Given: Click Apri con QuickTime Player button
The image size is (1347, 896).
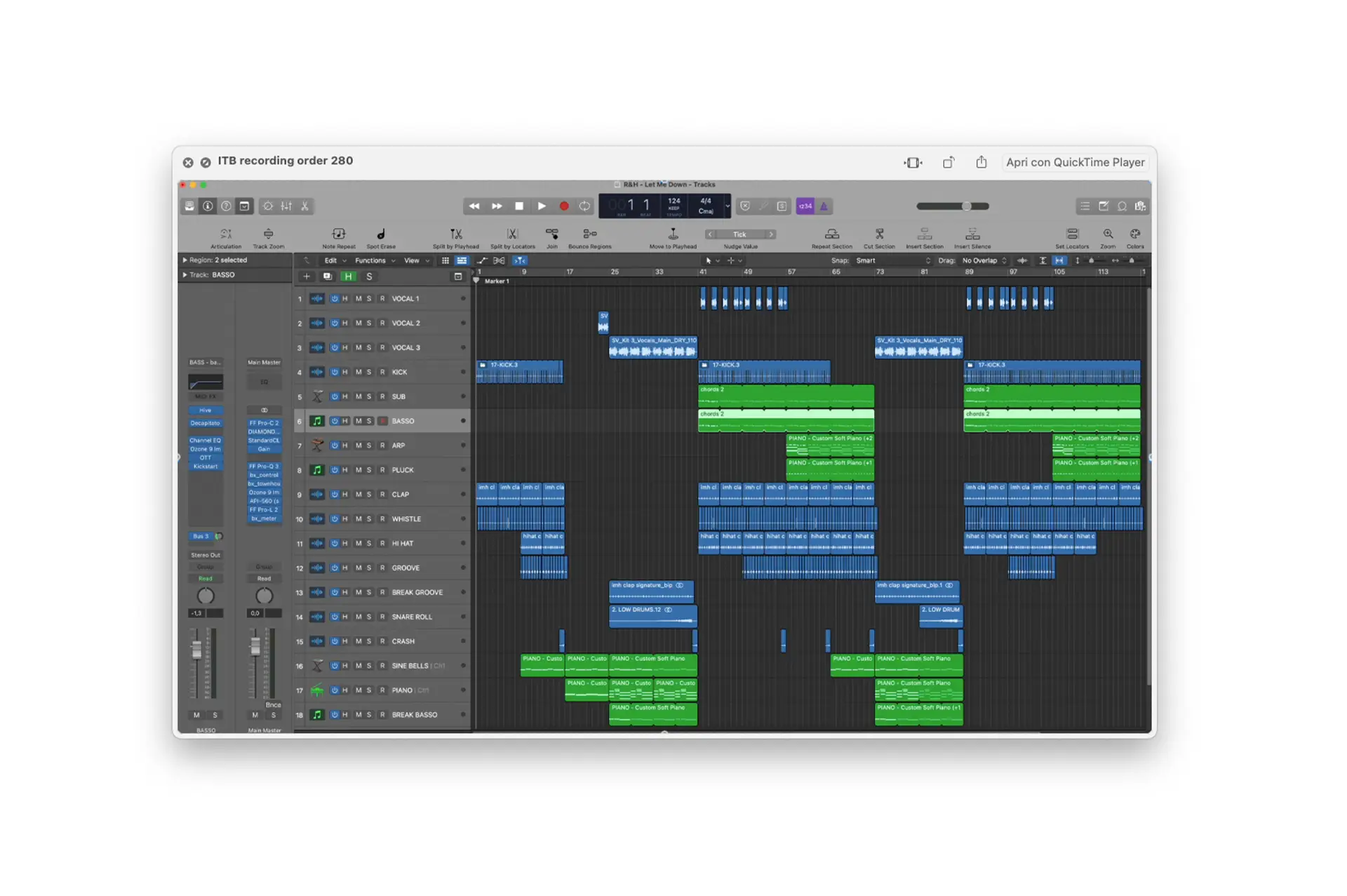Looking at the screenshot, I should 1075,162.
